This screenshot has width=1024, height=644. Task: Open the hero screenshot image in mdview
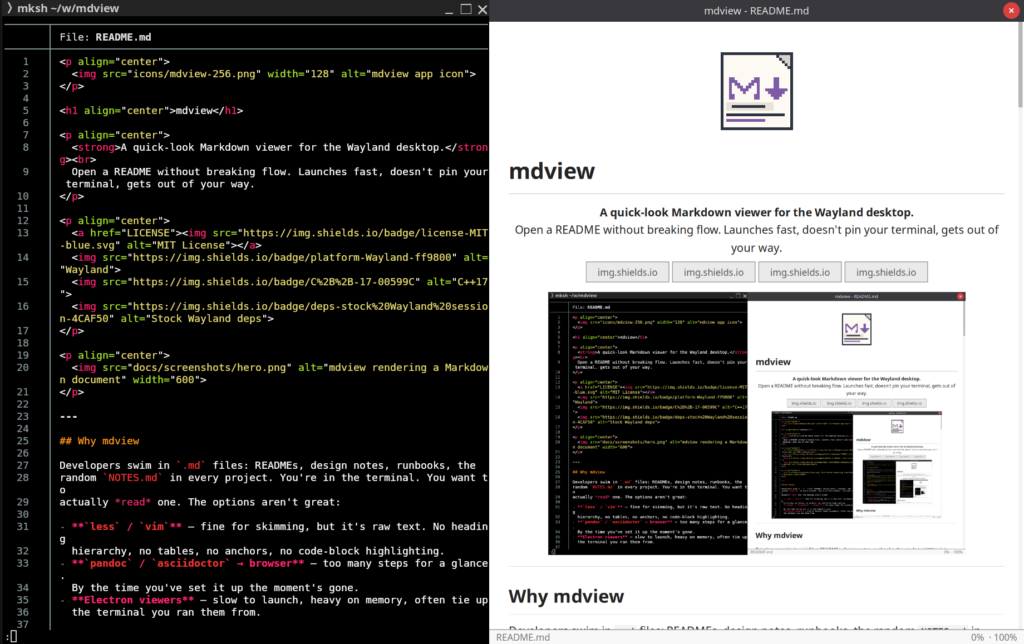pyautogui.click(x=756, y=424)
